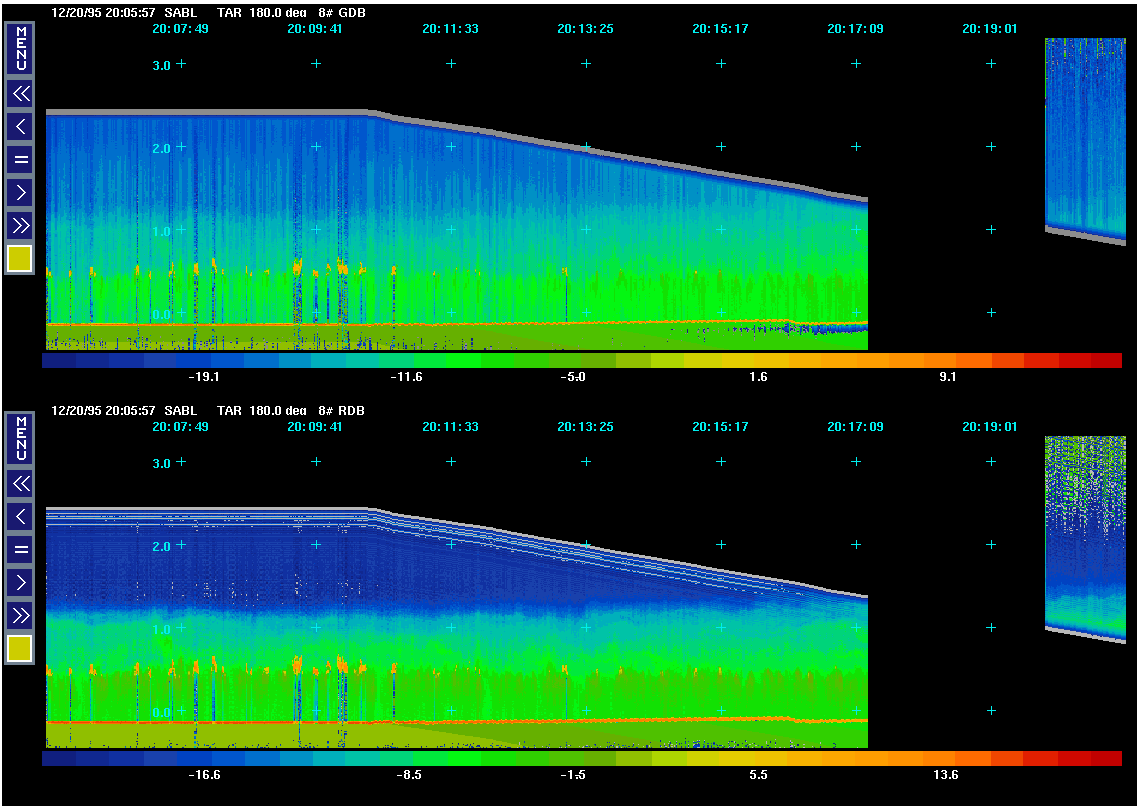1141x810 pixels.
Task: Step forward with the single-right arrow in the RDB panel
Action: (x=20, y=582)
